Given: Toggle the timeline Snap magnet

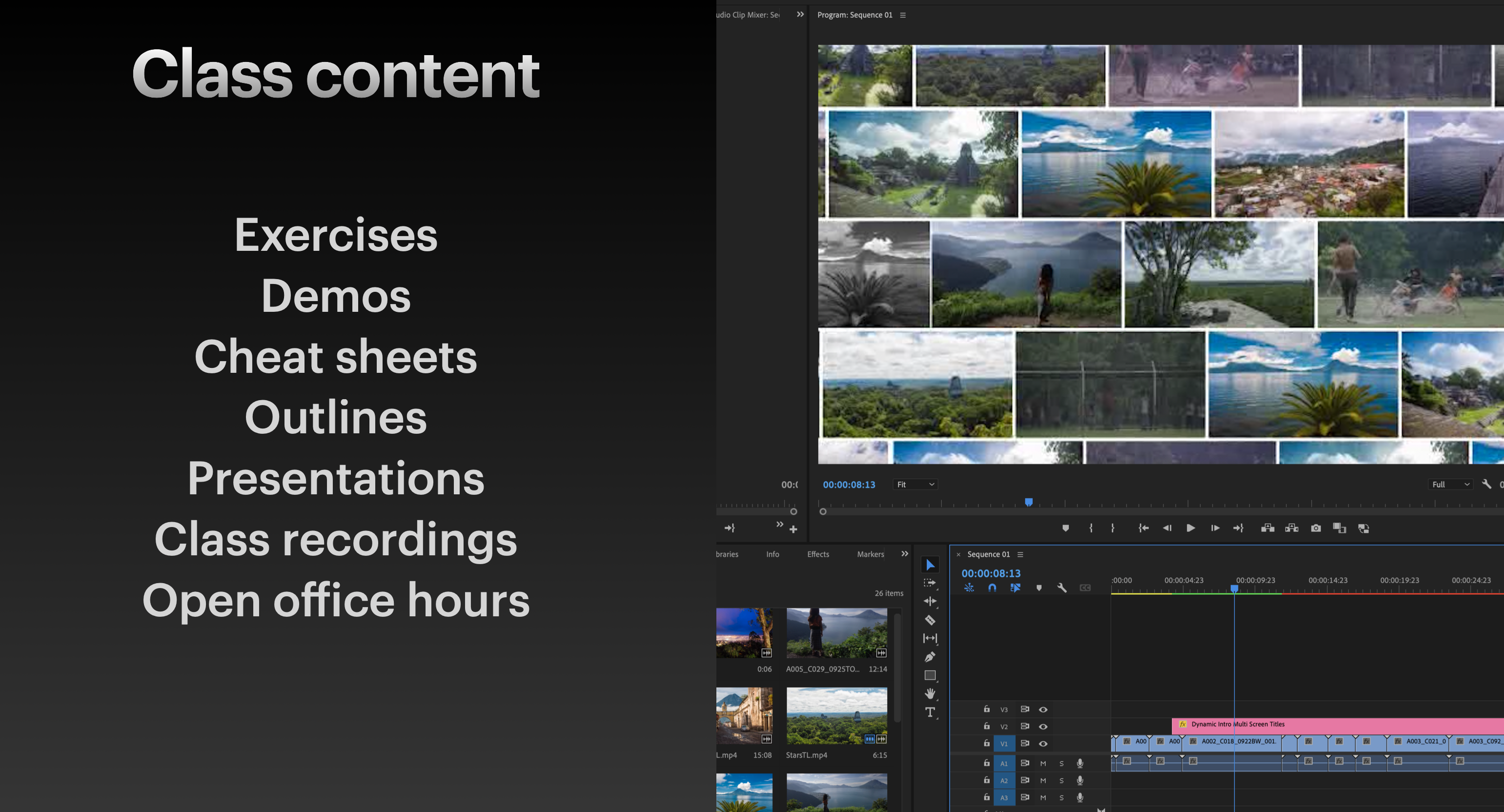Looking at the screenshot, I should click(x=992, y=588).
